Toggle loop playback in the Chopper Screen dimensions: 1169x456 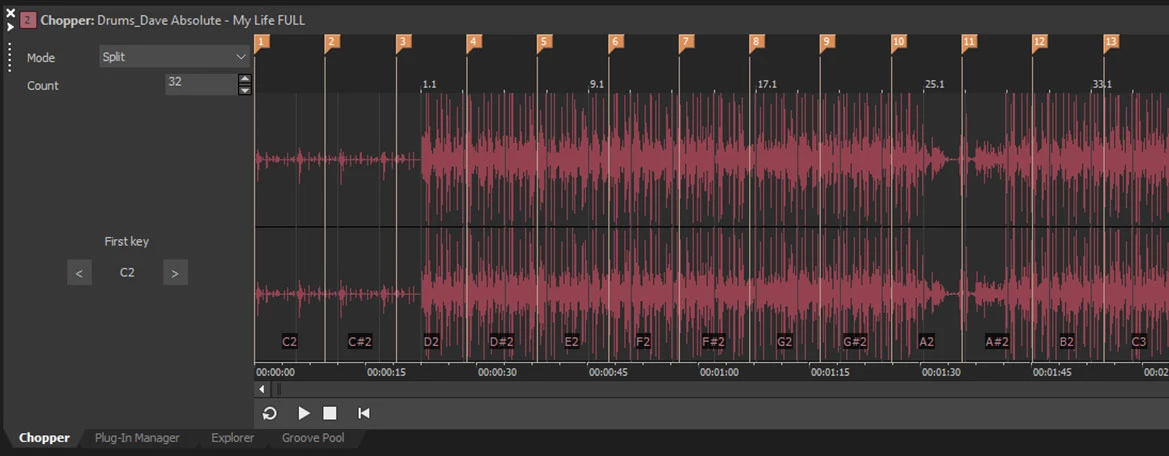pos(270,413)
